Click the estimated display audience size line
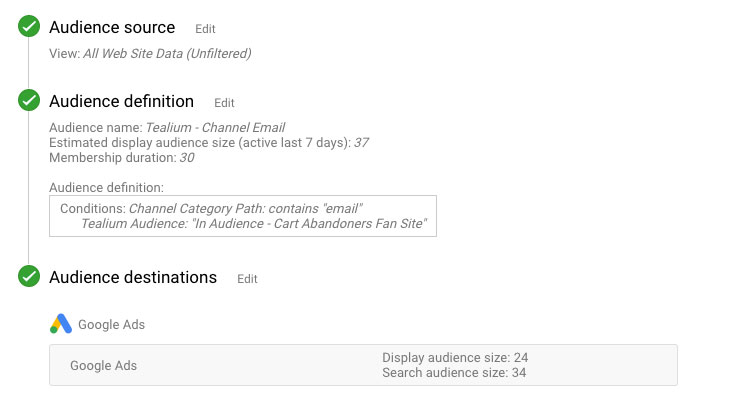Viewport: 735px width, 408px height. pos(209,142)
